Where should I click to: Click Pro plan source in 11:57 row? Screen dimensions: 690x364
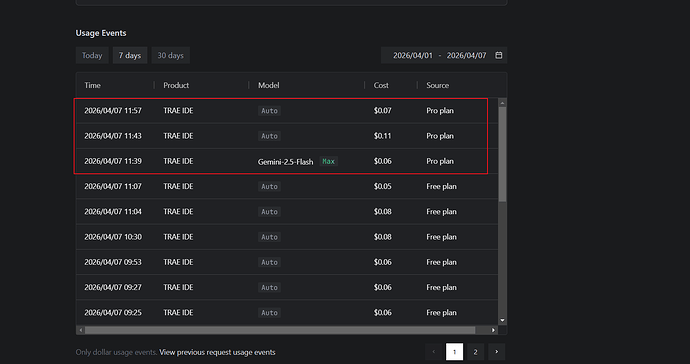440,110
